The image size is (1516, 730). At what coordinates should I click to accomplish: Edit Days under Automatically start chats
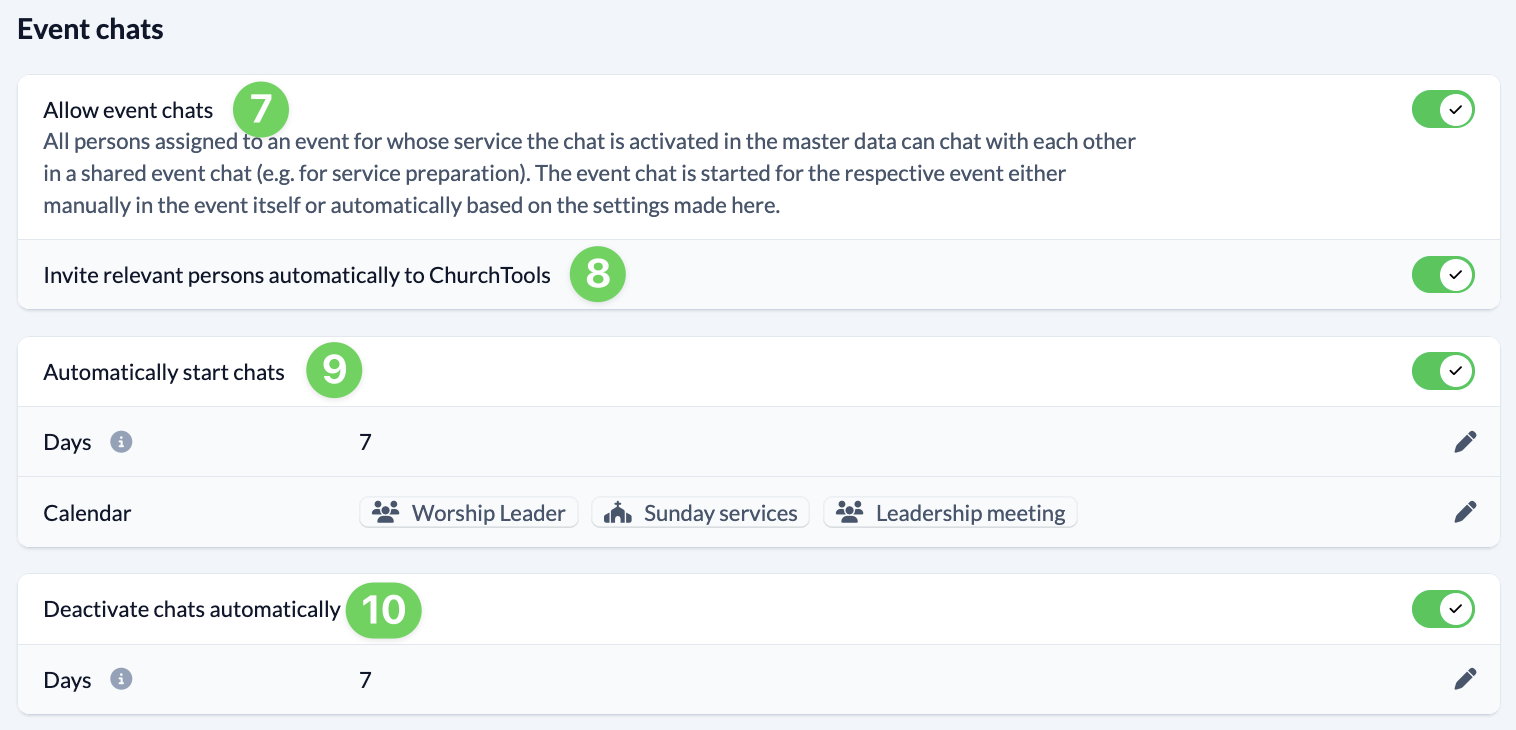pyautogui.click(x=1465, y=442)
